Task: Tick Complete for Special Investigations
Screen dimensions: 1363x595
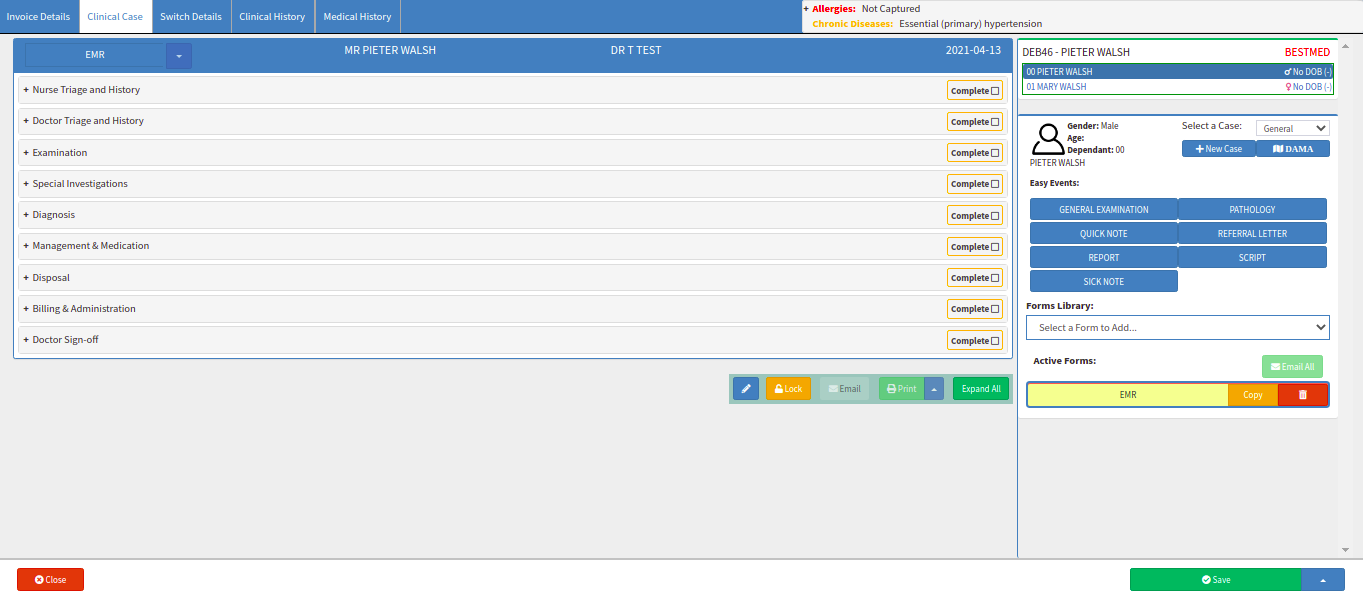Action: (995, 184)
